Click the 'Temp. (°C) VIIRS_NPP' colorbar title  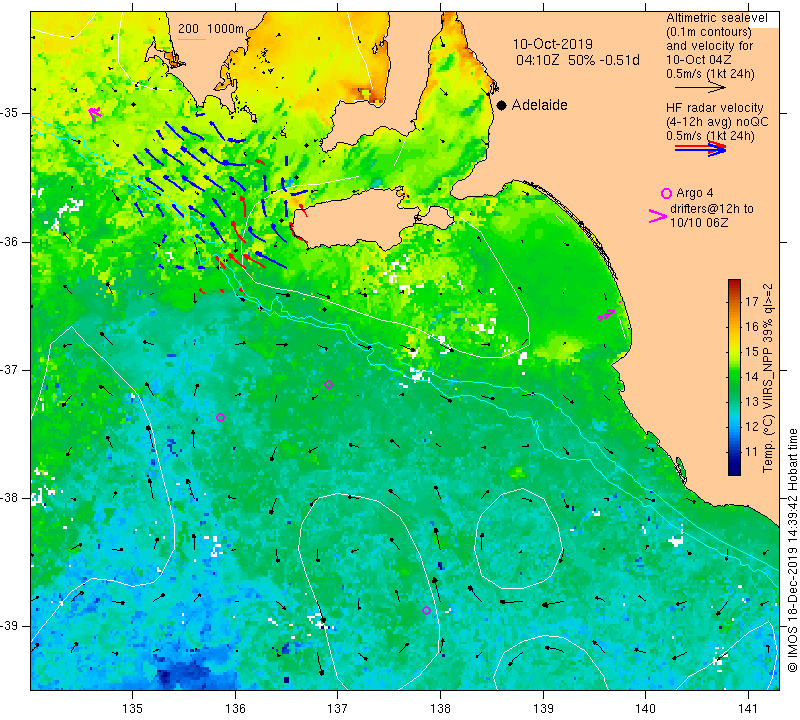(768, 378)
